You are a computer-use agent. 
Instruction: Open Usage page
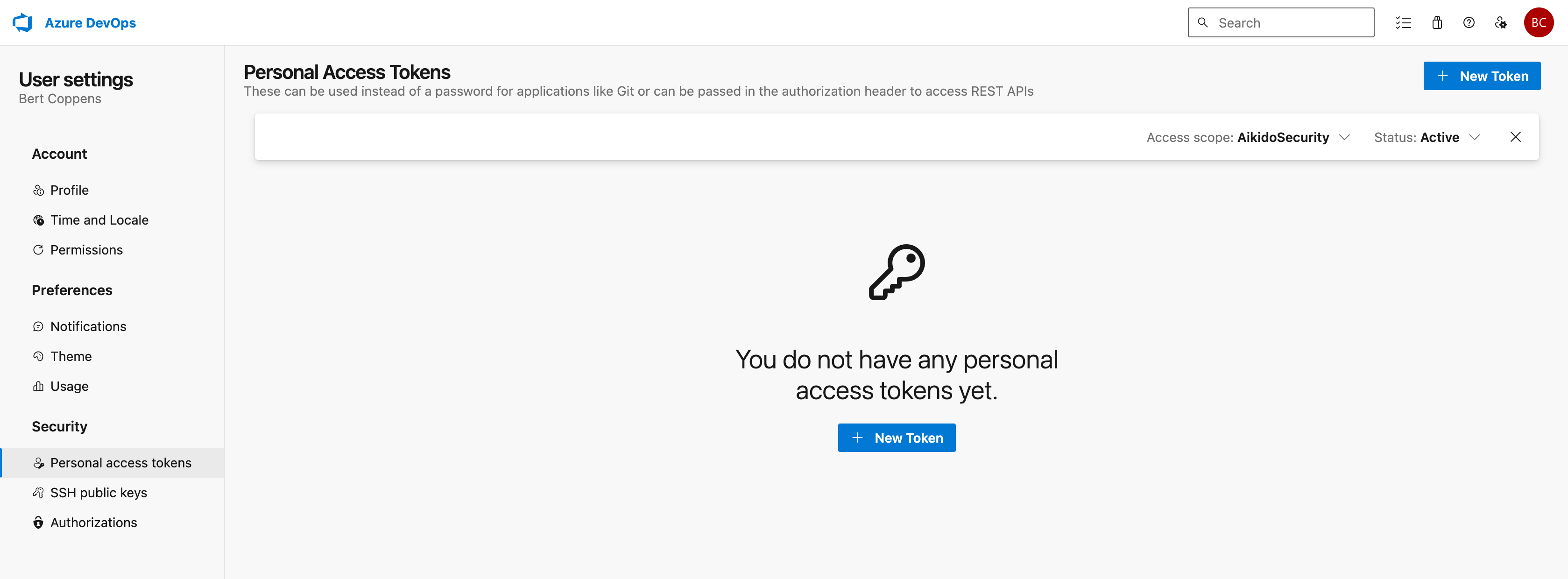(113, 386)
